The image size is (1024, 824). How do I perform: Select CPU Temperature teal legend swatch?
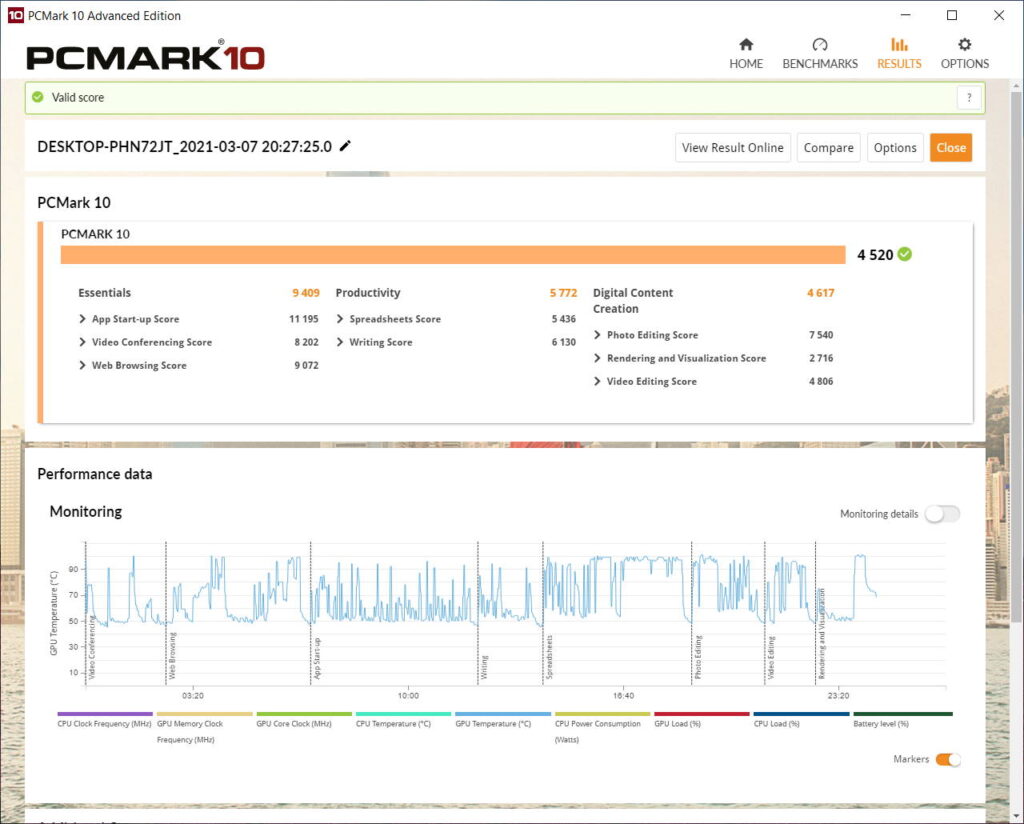403,714
